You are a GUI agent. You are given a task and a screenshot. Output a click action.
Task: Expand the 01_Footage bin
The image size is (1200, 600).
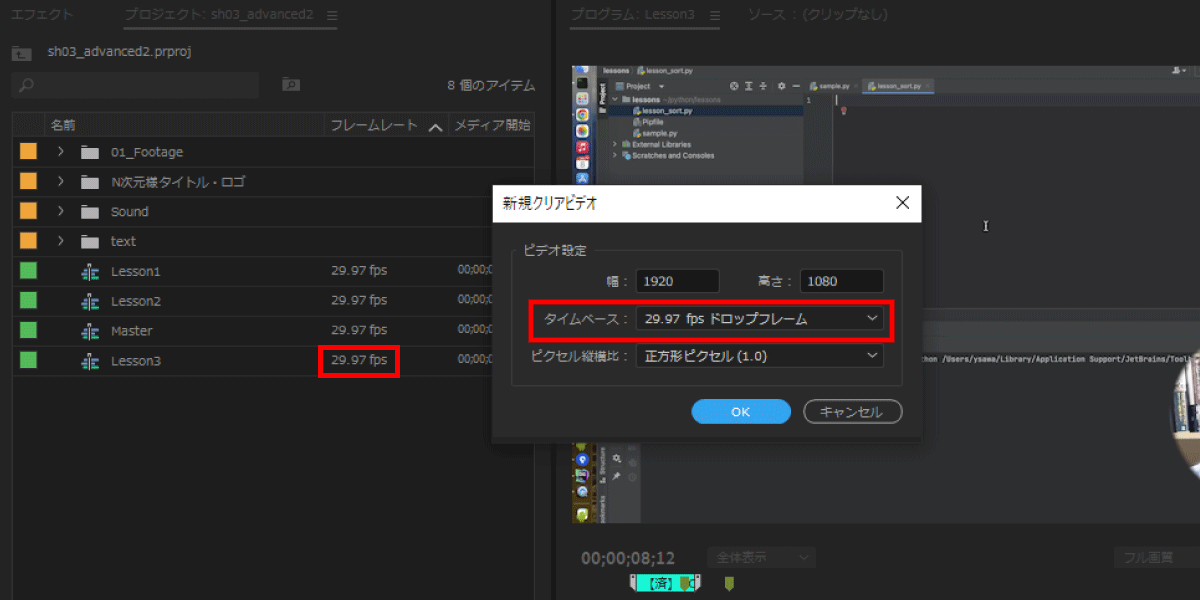(x=60, y=152)
